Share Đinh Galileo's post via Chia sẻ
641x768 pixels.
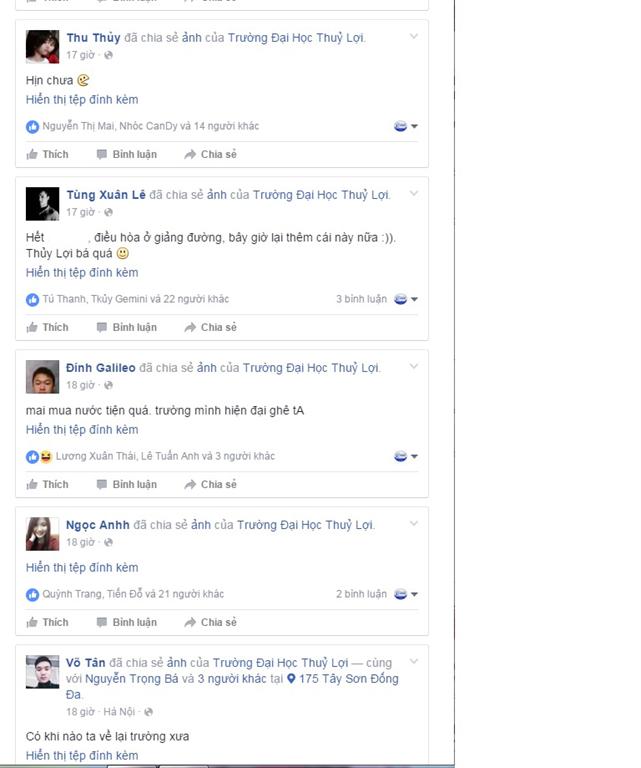pos(211,484)
